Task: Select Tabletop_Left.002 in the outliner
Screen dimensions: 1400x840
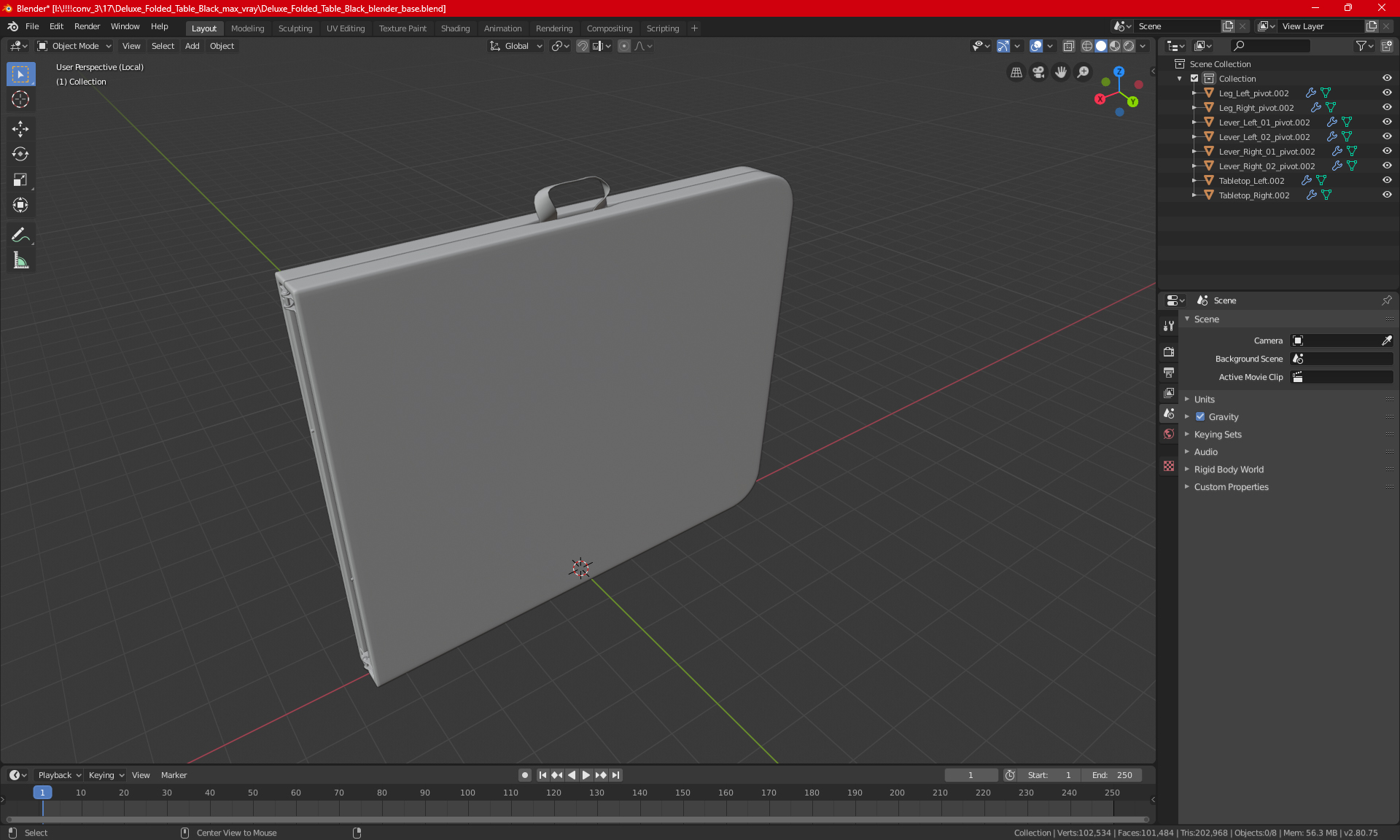Action: tap(1251, 181)
